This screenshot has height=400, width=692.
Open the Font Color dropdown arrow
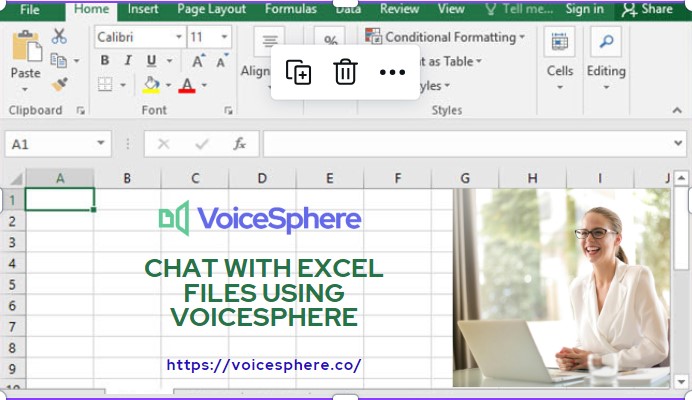204,85
